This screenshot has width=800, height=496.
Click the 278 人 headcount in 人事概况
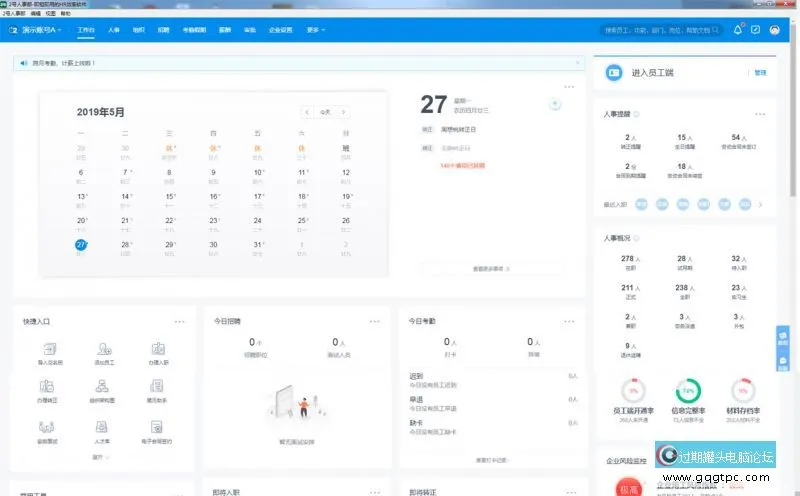click(x=631, y=259)
